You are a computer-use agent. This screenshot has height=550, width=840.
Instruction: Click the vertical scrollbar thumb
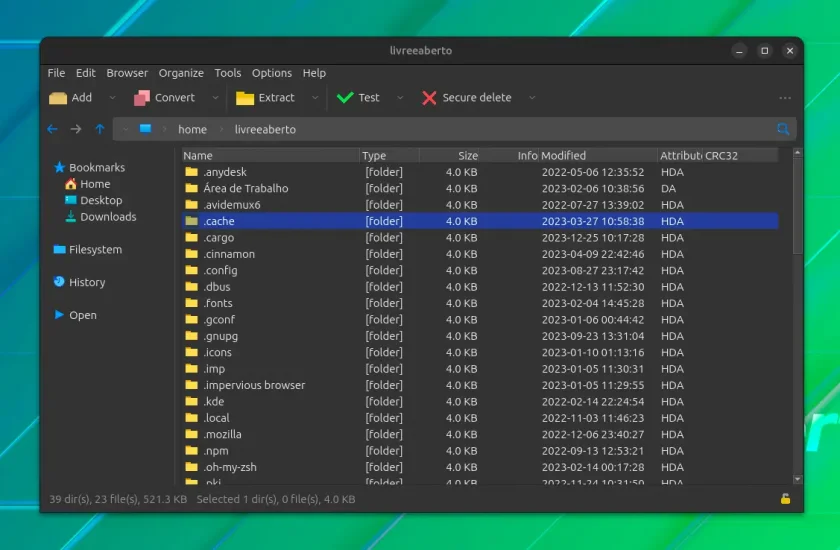tap(797, 206)
